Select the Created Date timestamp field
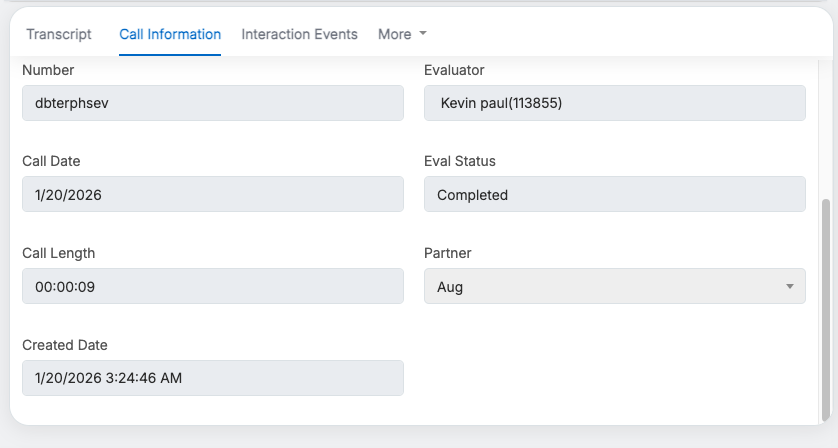 coord(212,378)
